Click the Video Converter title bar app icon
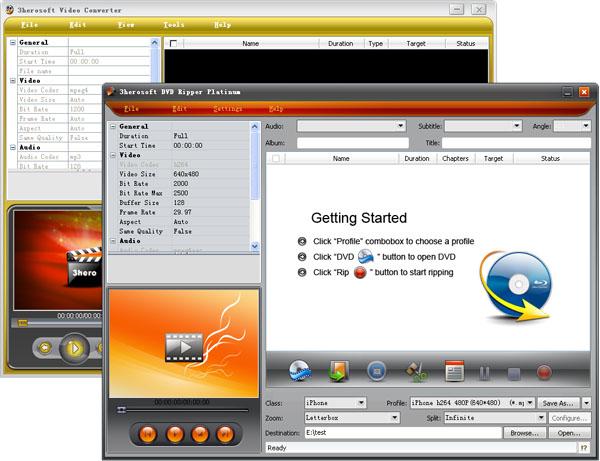The image size is (600, 461). (x=10, y=10)
